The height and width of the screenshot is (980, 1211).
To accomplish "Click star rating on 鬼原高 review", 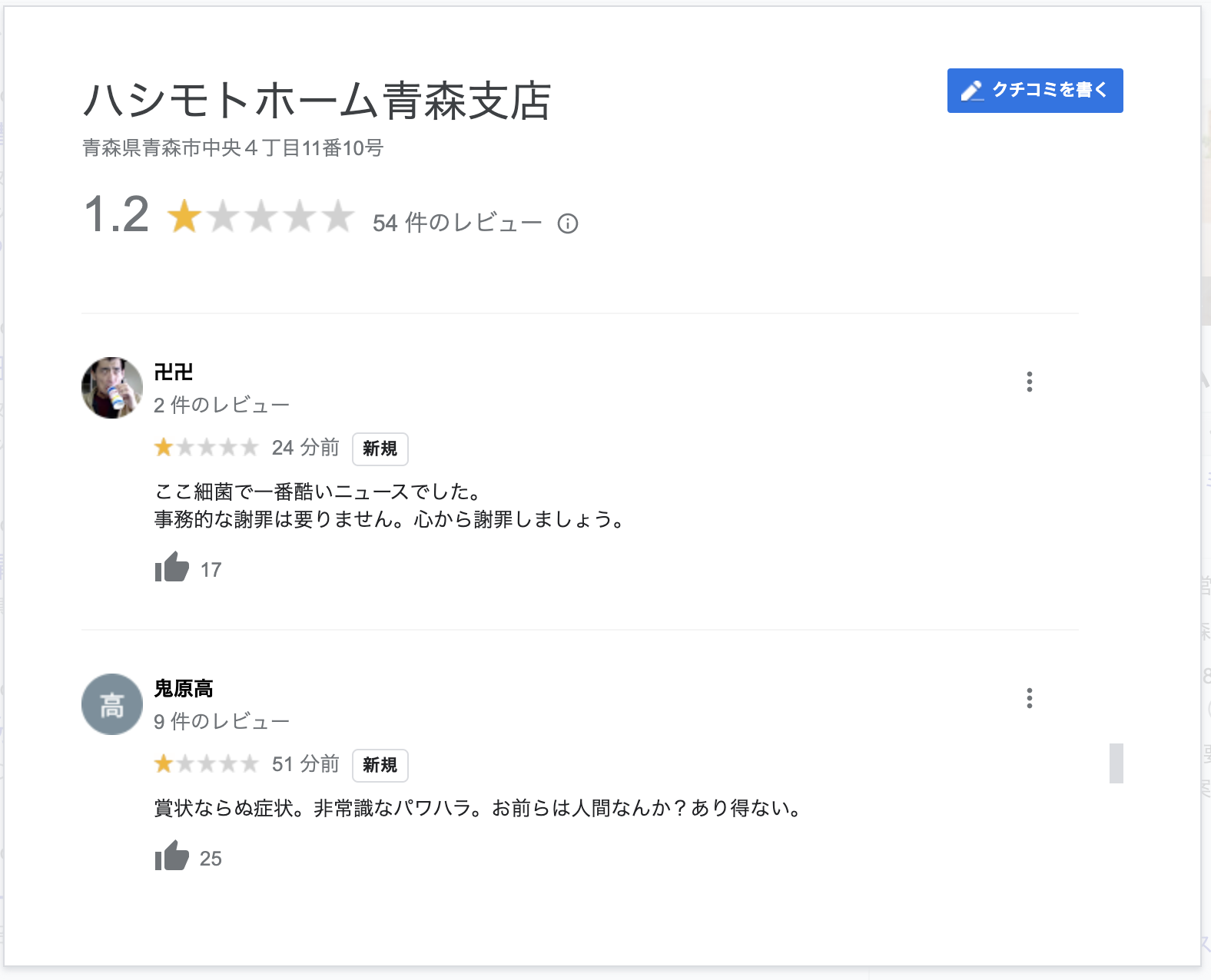I will (x=206, y=763).
